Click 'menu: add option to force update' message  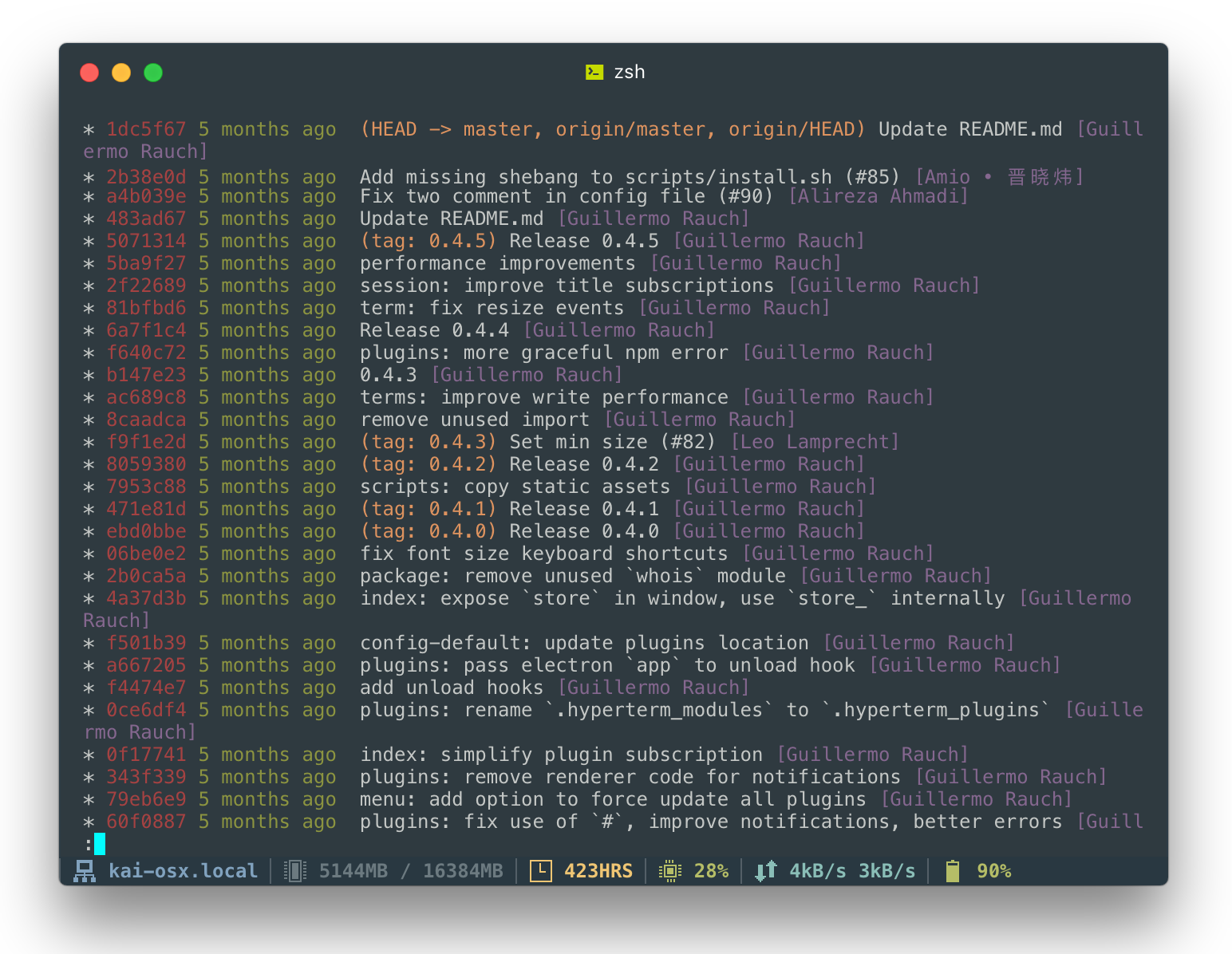(x=613, y=799)
